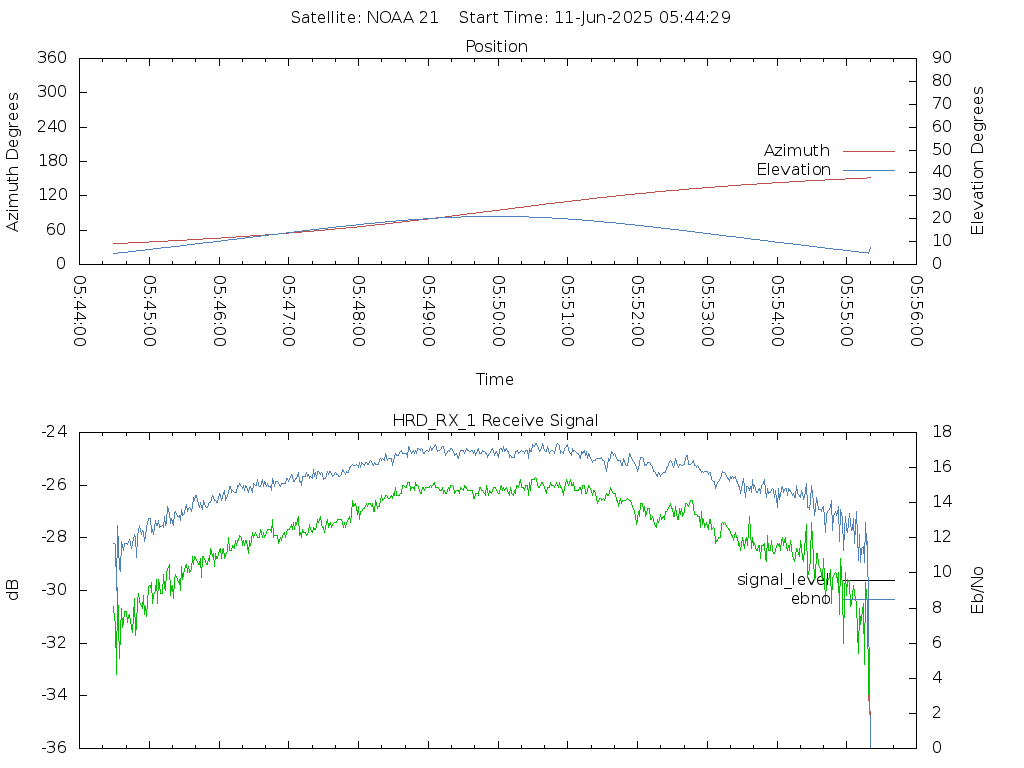Click the 16 Eb/No axis value

point(942,467)
